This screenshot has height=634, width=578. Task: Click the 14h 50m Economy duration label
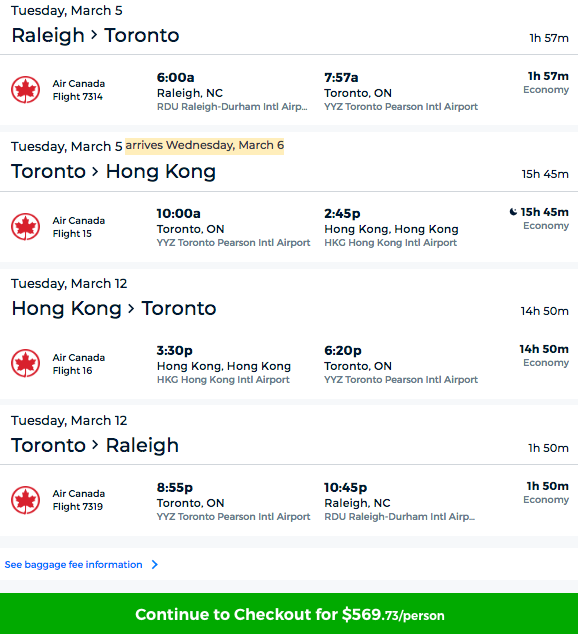(x=544, y=355)
